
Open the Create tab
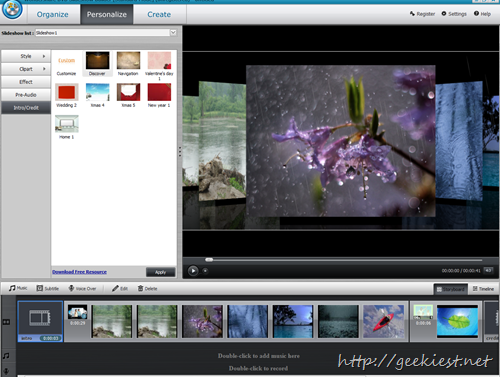159,15
